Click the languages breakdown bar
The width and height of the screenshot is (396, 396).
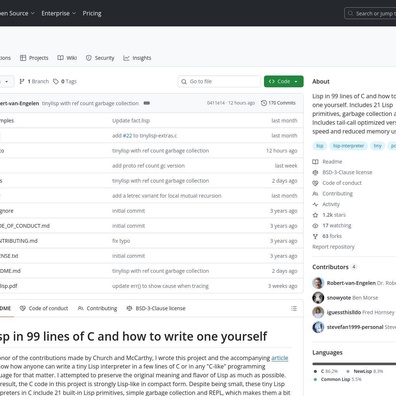point(354,364)
